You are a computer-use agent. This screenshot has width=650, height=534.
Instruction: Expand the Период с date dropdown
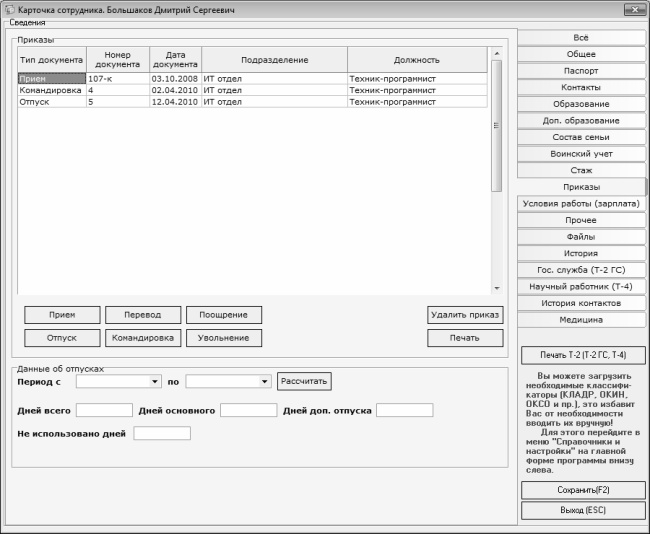coord(155,381)
